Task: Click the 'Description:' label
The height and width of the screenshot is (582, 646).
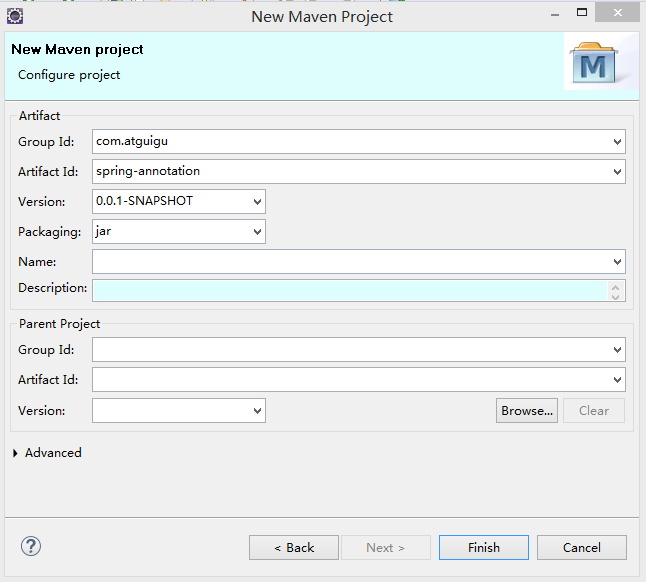Action: [x=52, y=288]
